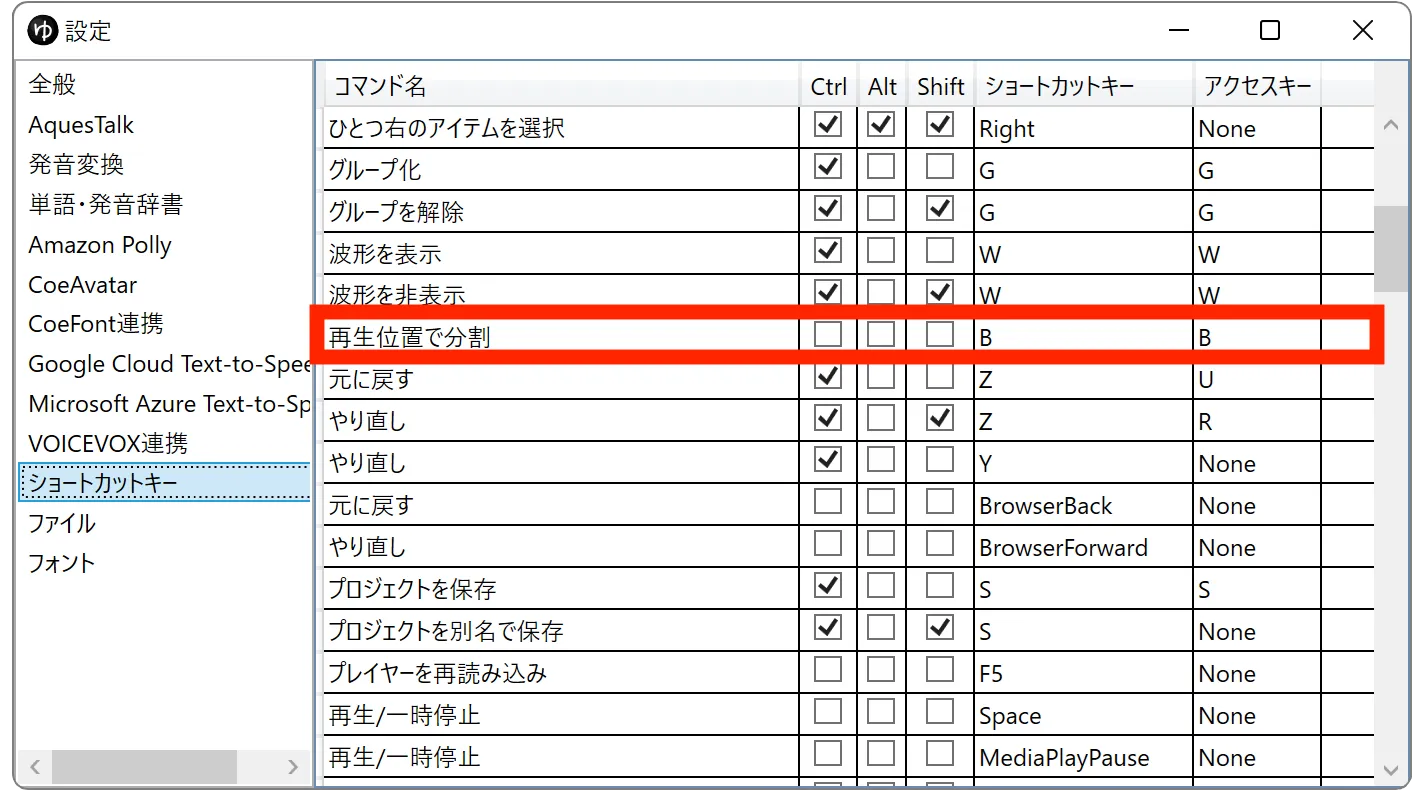Check Alt for 再生位置で分割

[x=881, y=335]
